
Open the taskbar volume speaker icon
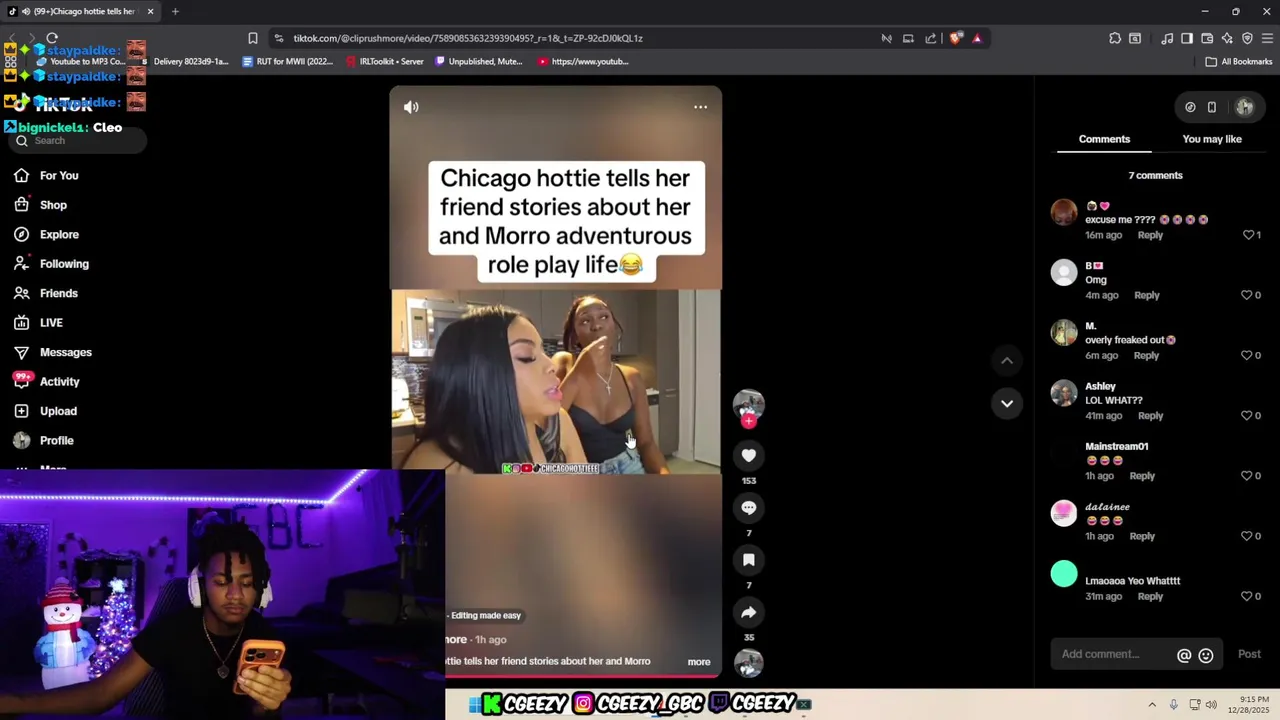[1212, 705]
